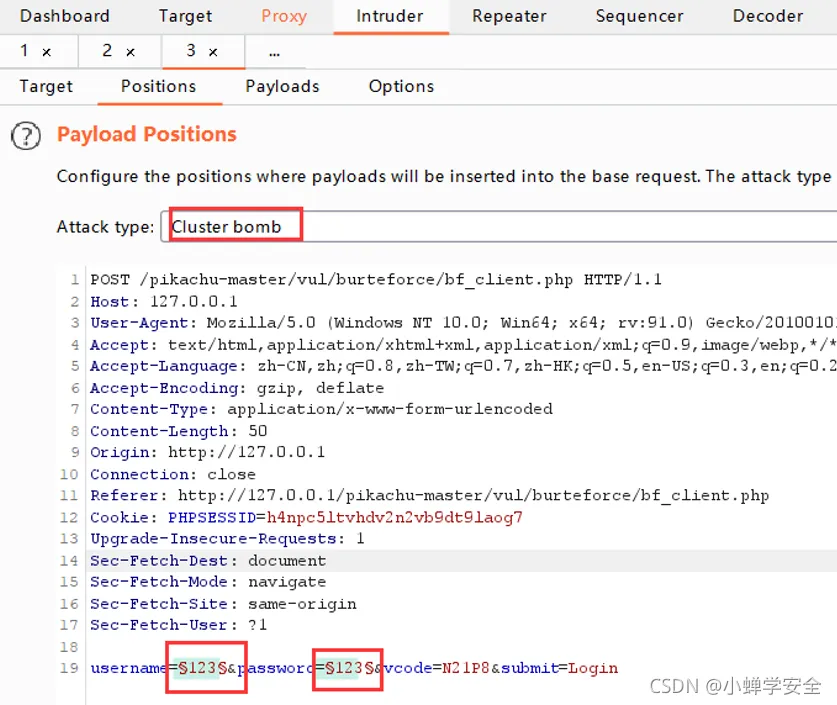This screenshot has width=837, height=705.
Task: Open the Positions sub-tab
Action: tap(159, 86)
